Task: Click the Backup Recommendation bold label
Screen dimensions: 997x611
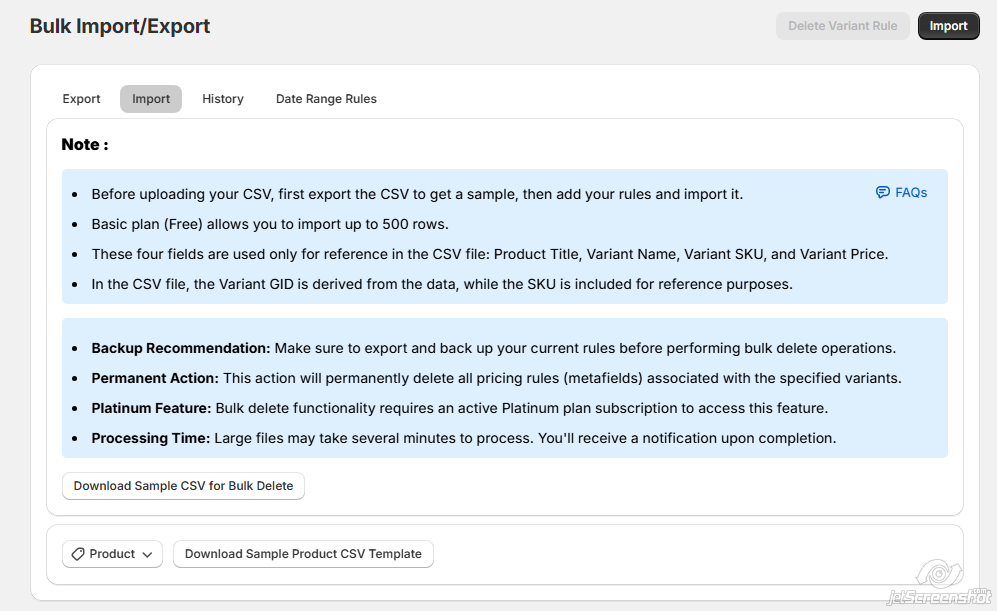Action: click(x=181, y=348)
